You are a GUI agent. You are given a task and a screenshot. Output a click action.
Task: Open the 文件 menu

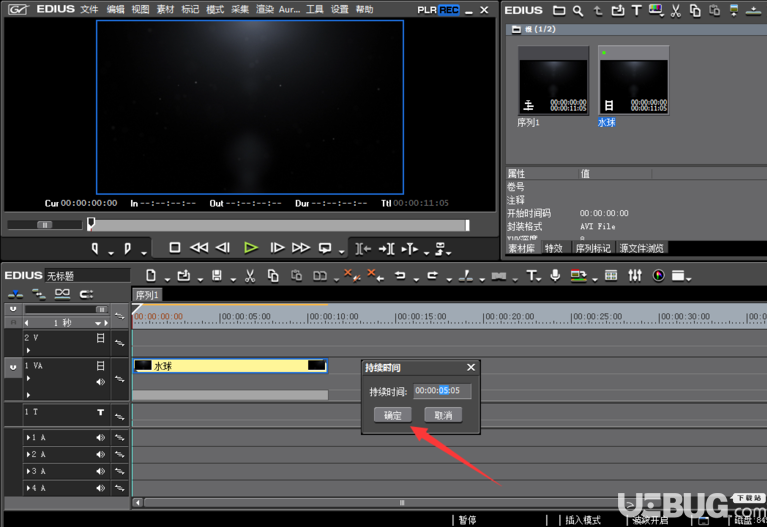pyautogui.click(x=90, y=9)
